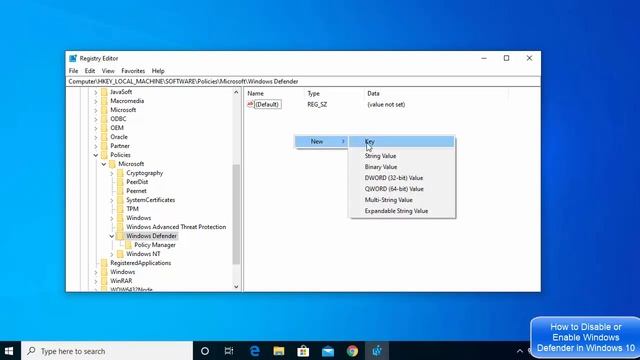Open the Help menu
Image resolution: width=640 pixels, height=360 pixels.
158,71
